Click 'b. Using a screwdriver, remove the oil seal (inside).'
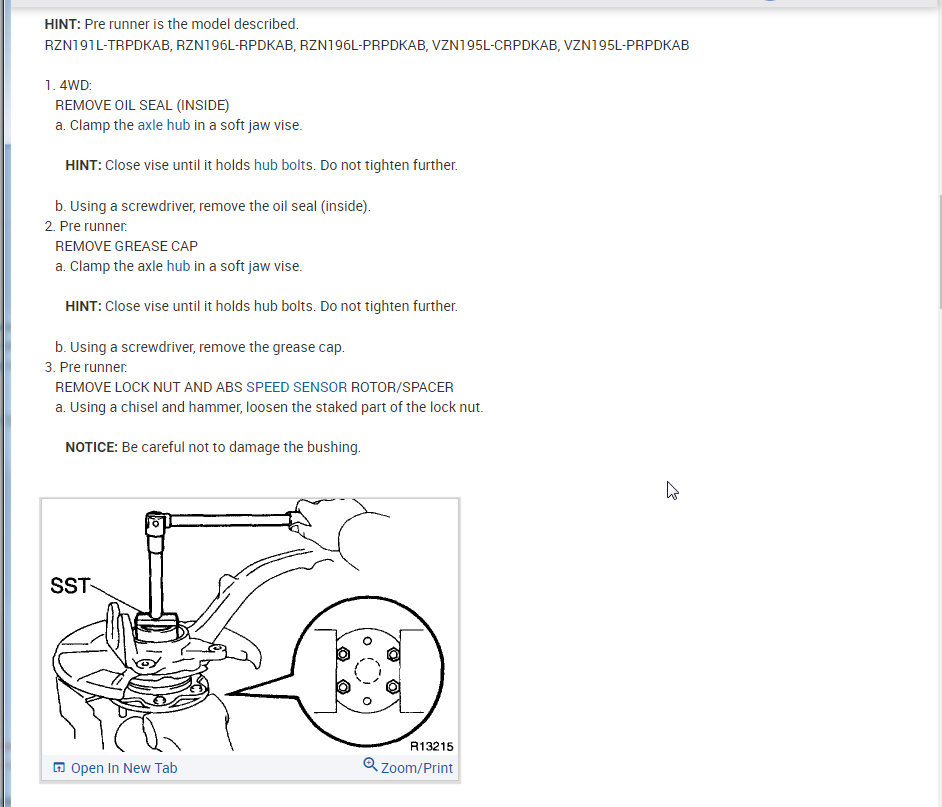This screenshot has height=807, width=942. pyautogui.click(x=213, y=206)
